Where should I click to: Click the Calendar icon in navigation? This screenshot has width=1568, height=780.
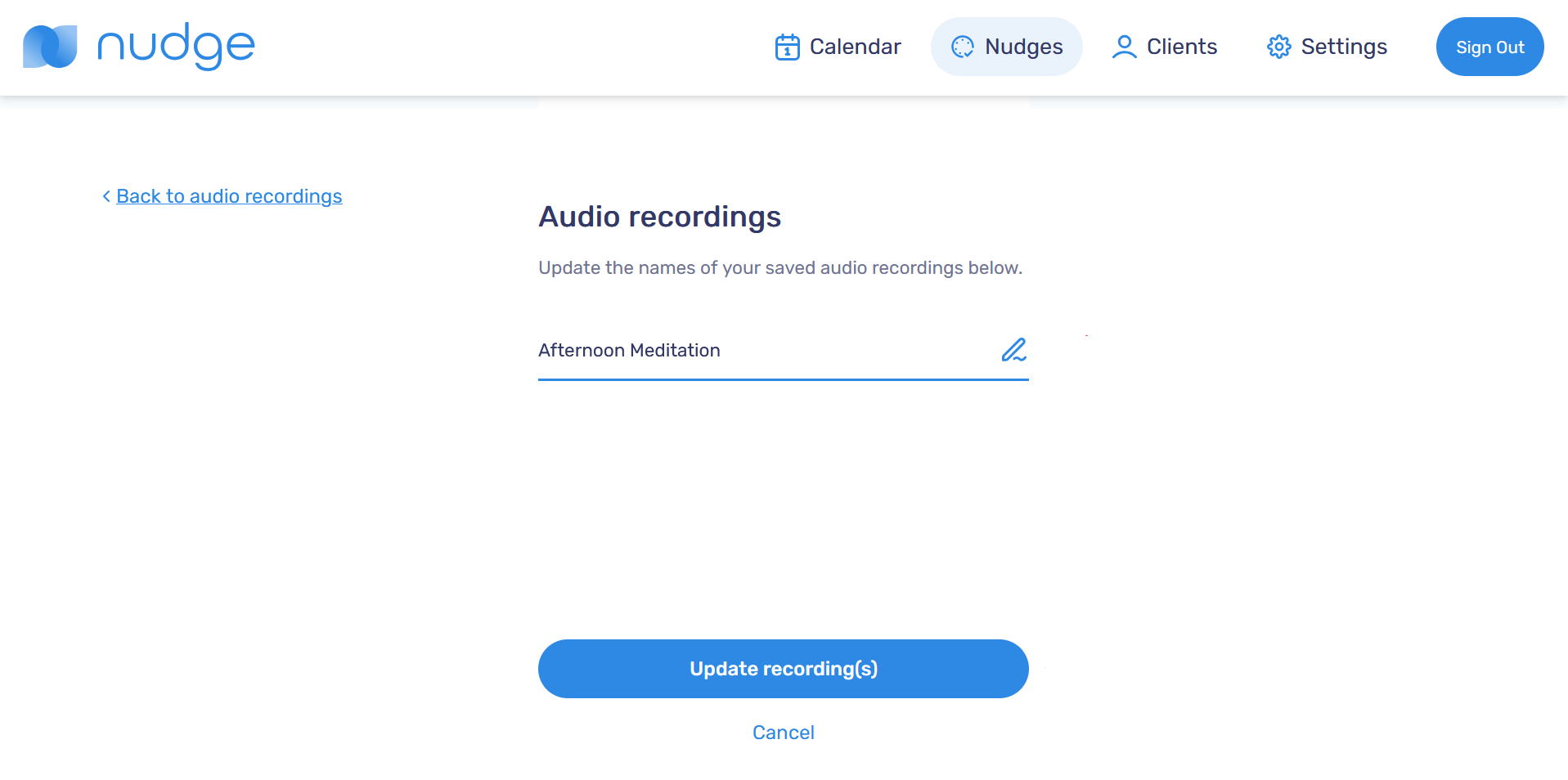[787, 47]
